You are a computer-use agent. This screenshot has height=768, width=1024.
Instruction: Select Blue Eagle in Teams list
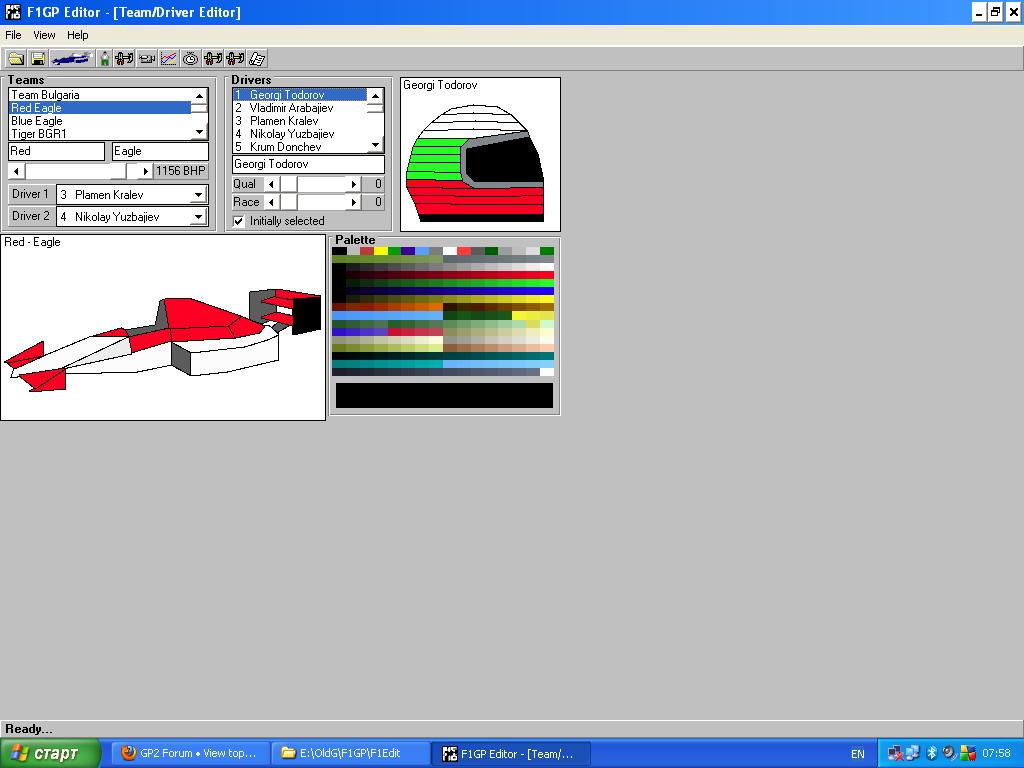(37, 121)
